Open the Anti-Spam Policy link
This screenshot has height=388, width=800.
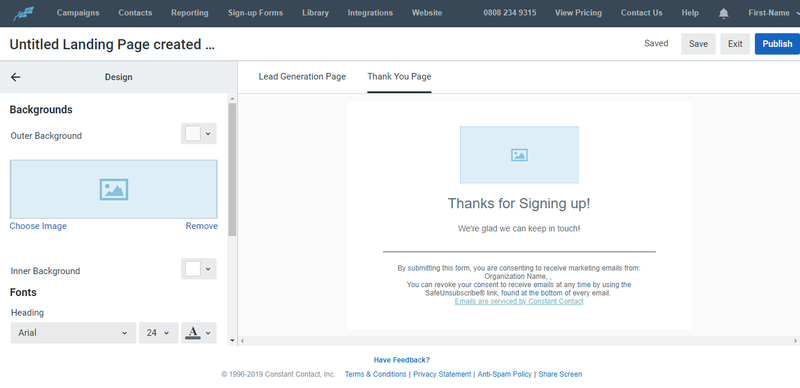(505, 374)
